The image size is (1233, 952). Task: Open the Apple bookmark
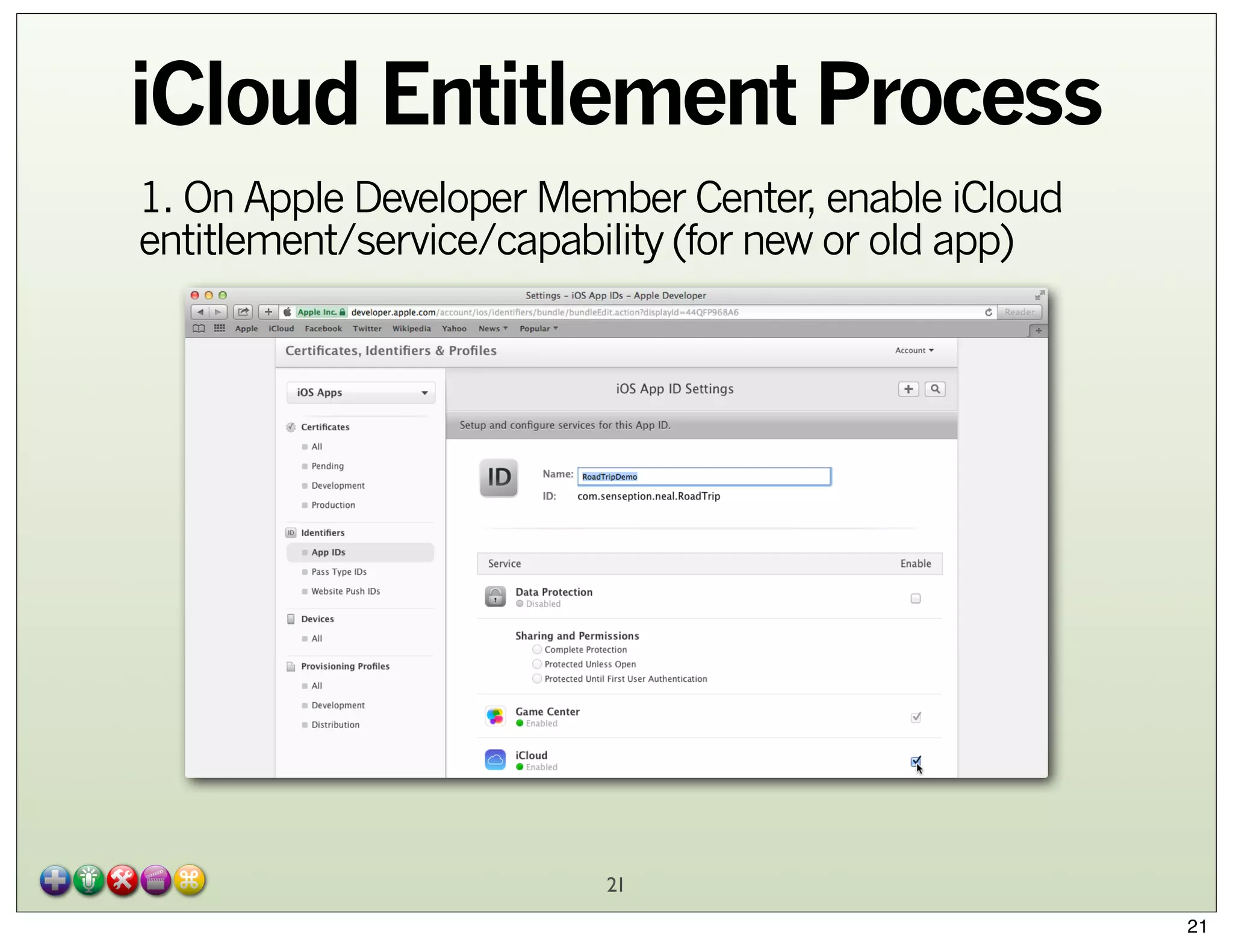pos(246,329)
